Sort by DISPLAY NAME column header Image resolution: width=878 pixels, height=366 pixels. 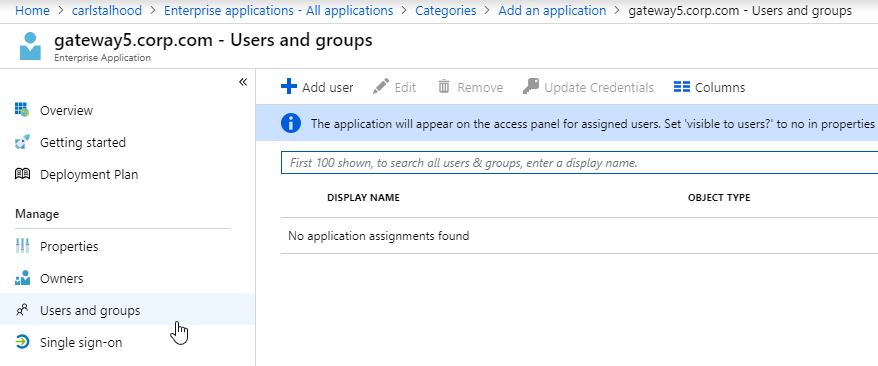(x=363, y=198)
